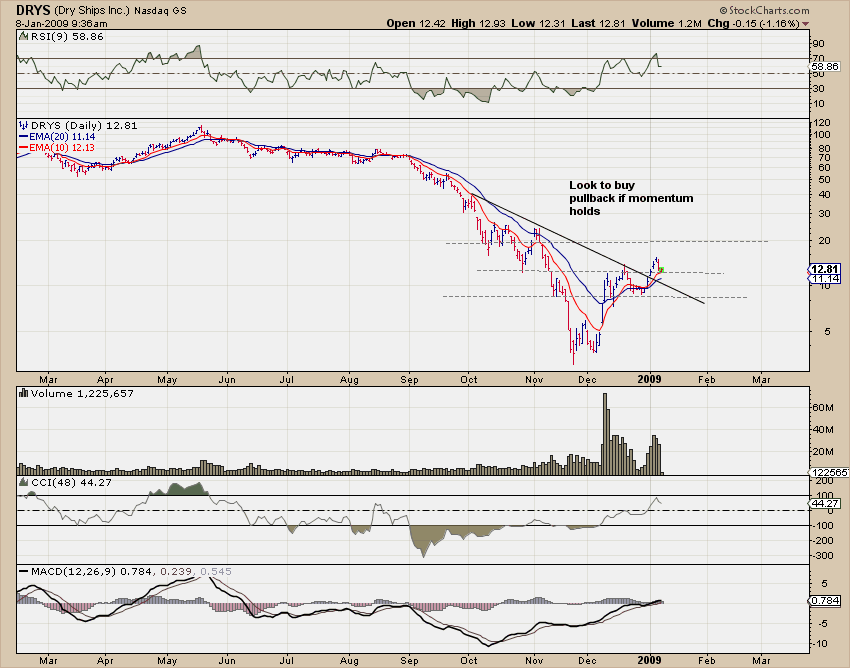Click the 0.545 MACD histogram value
The height and width of the screenshot is (668, 850).
216,571
